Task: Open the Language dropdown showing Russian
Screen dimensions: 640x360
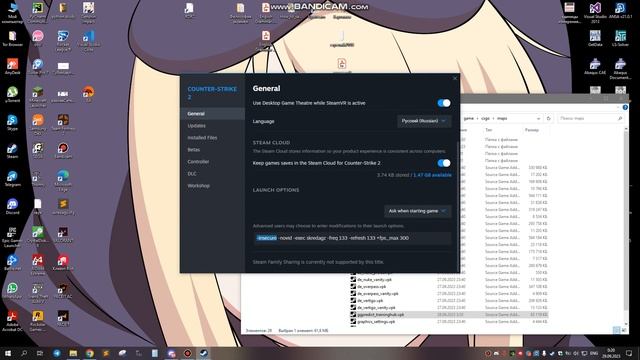Action: click(x=424, y=121)
